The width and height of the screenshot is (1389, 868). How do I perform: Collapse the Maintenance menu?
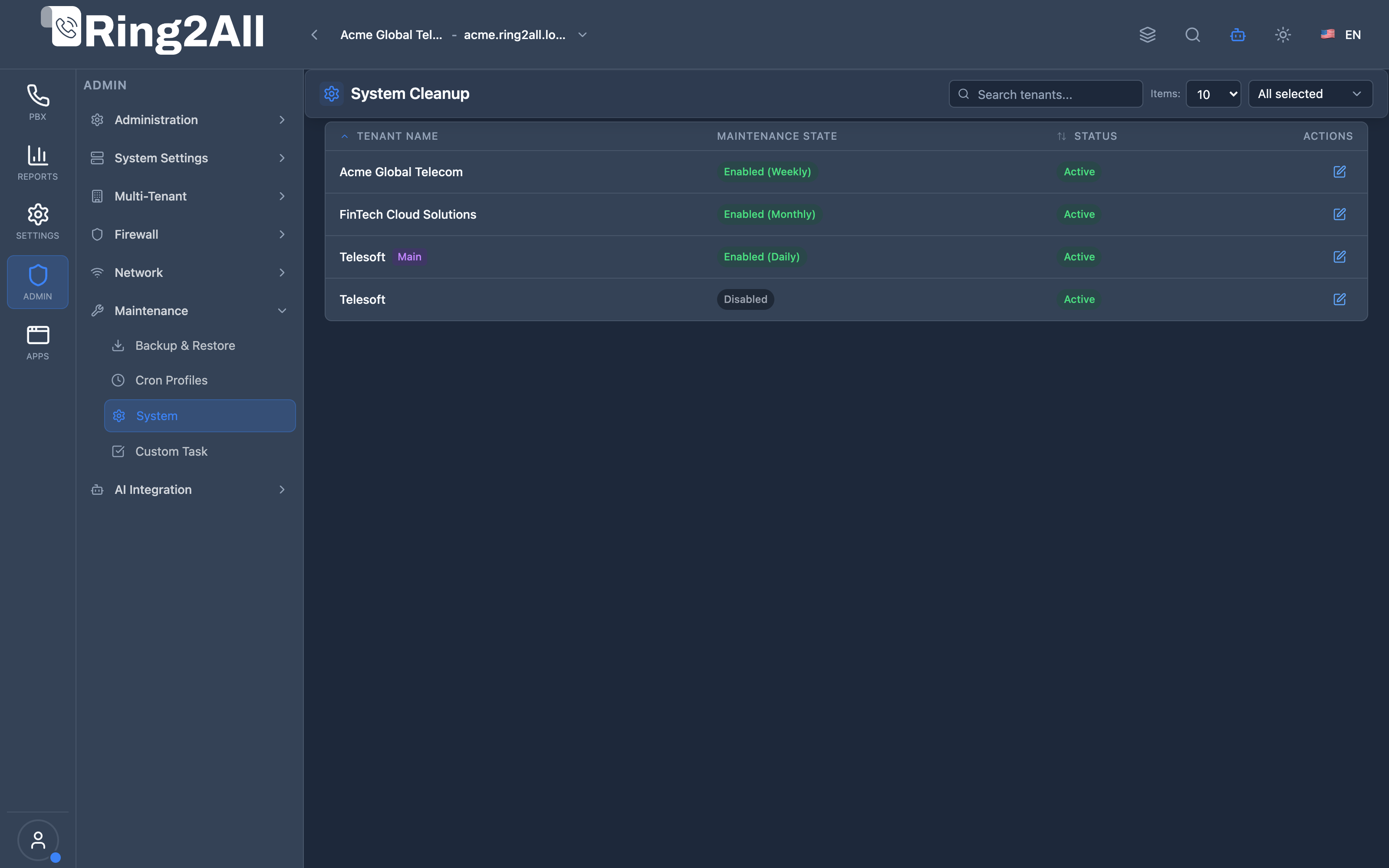[x=189, y=311]
